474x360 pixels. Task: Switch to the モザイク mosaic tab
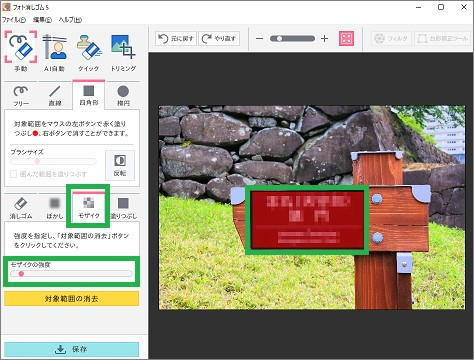click(89, 207)
